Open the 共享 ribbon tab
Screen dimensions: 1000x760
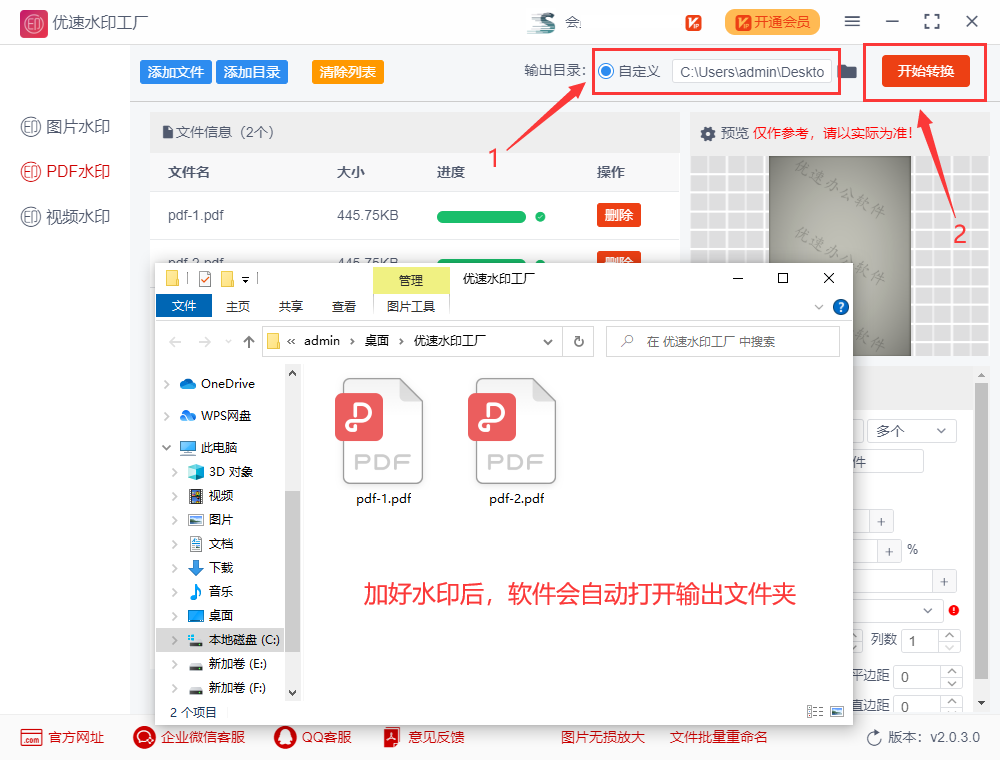(x=291, y=307)
